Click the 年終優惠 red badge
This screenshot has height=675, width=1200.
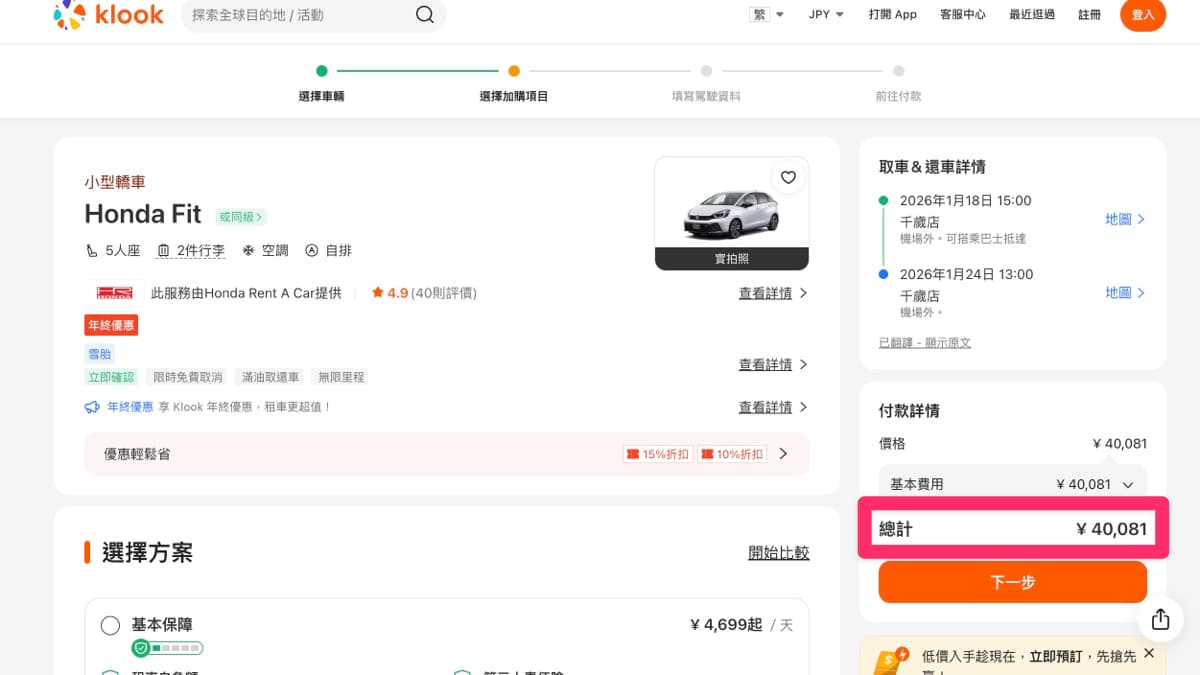(x=111, y=325)
